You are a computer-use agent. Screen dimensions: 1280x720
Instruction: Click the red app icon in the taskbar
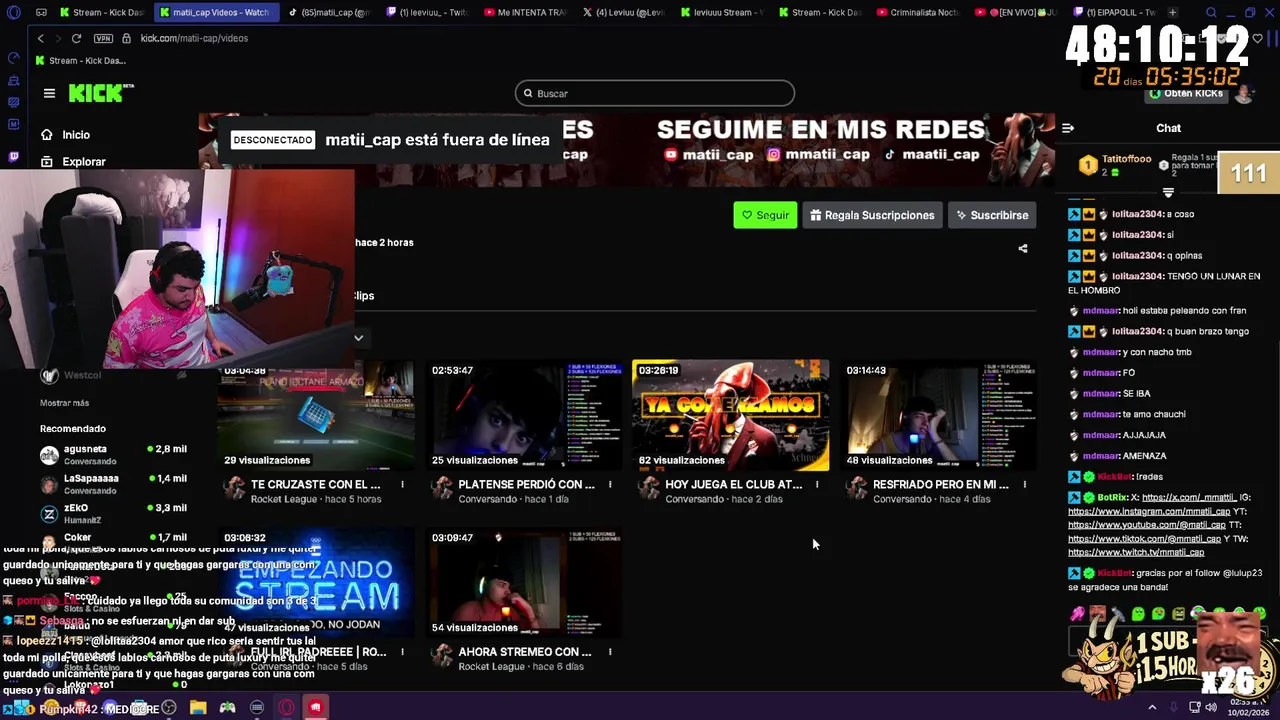(315, 708)
